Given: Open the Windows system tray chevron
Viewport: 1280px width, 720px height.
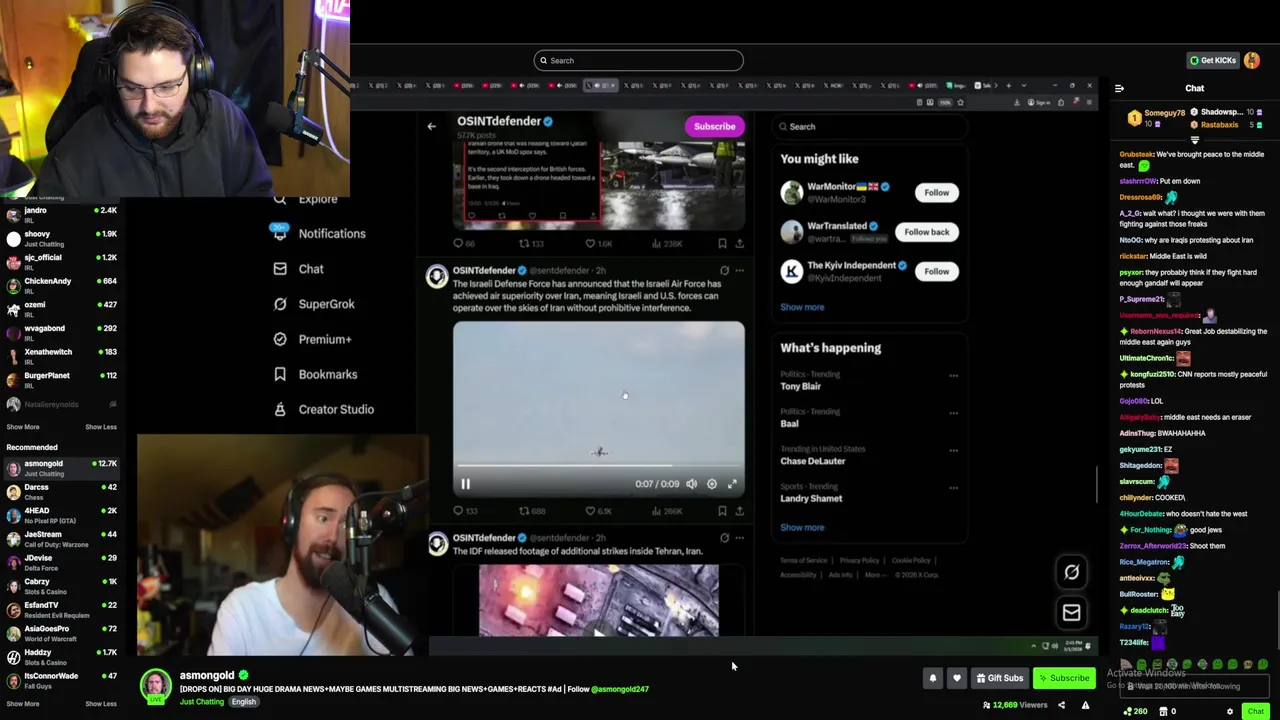Looking at the screenshot, I should (1033, 646).
